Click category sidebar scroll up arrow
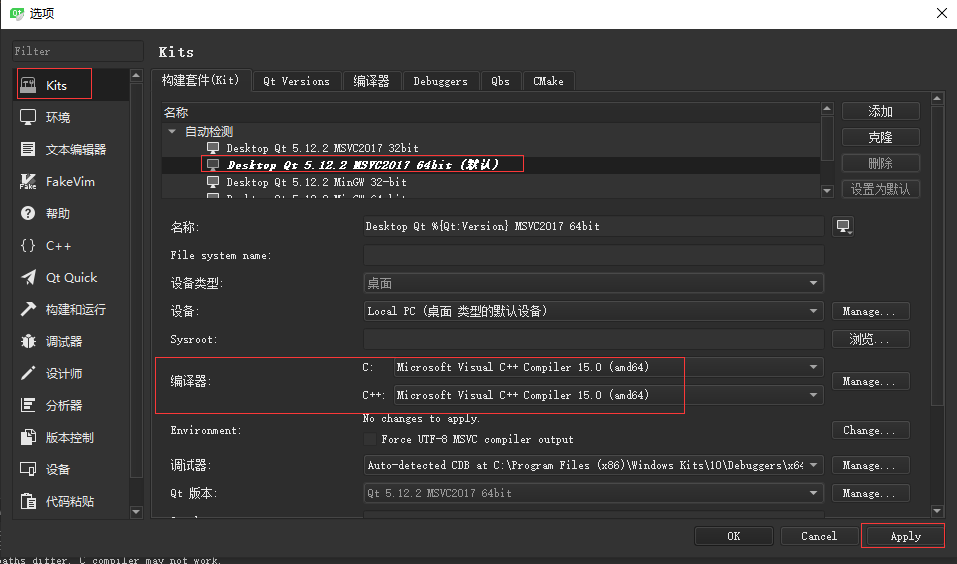Viewport: 957px width, 564px height. pyautogui.click(x=136, y=75)
